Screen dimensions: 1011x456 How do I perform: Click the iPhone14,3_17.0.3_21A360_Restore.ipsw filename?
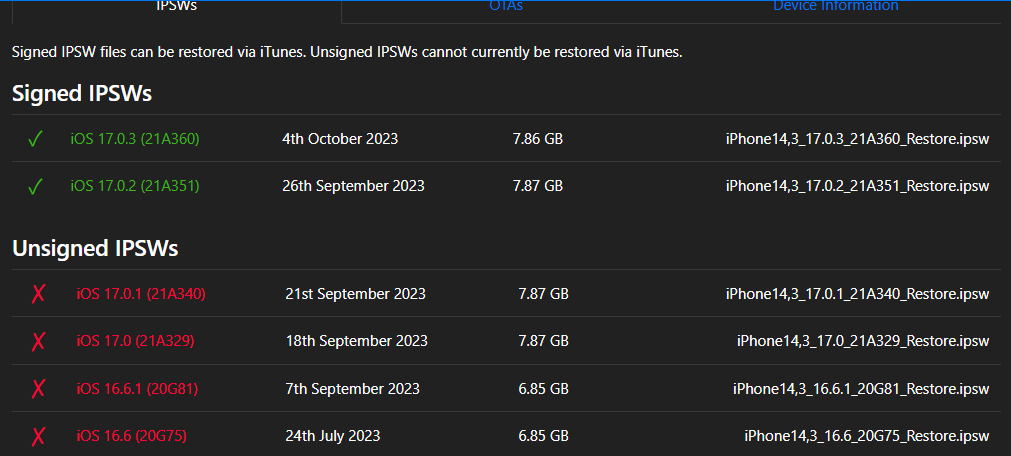pos(858,139)
